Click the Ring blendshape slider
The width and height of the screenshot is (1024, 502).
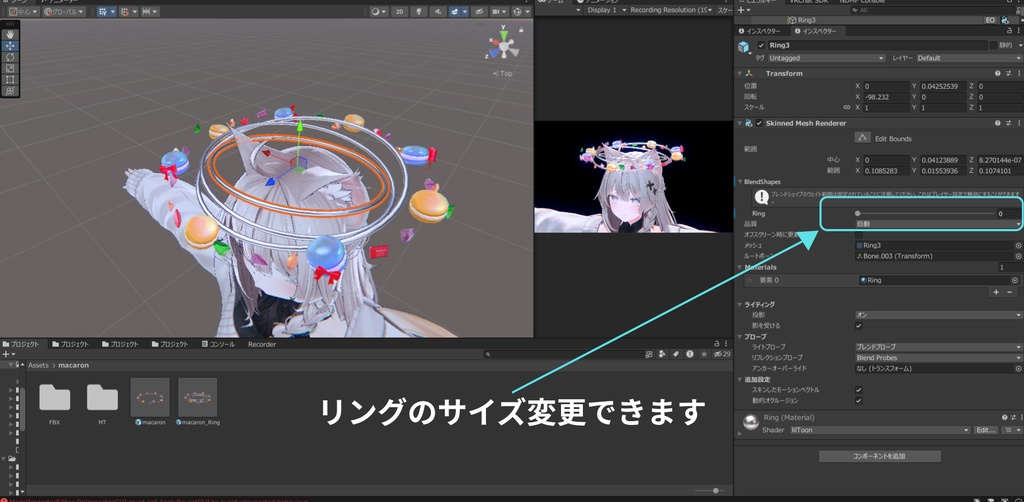[x=925, y=213]
